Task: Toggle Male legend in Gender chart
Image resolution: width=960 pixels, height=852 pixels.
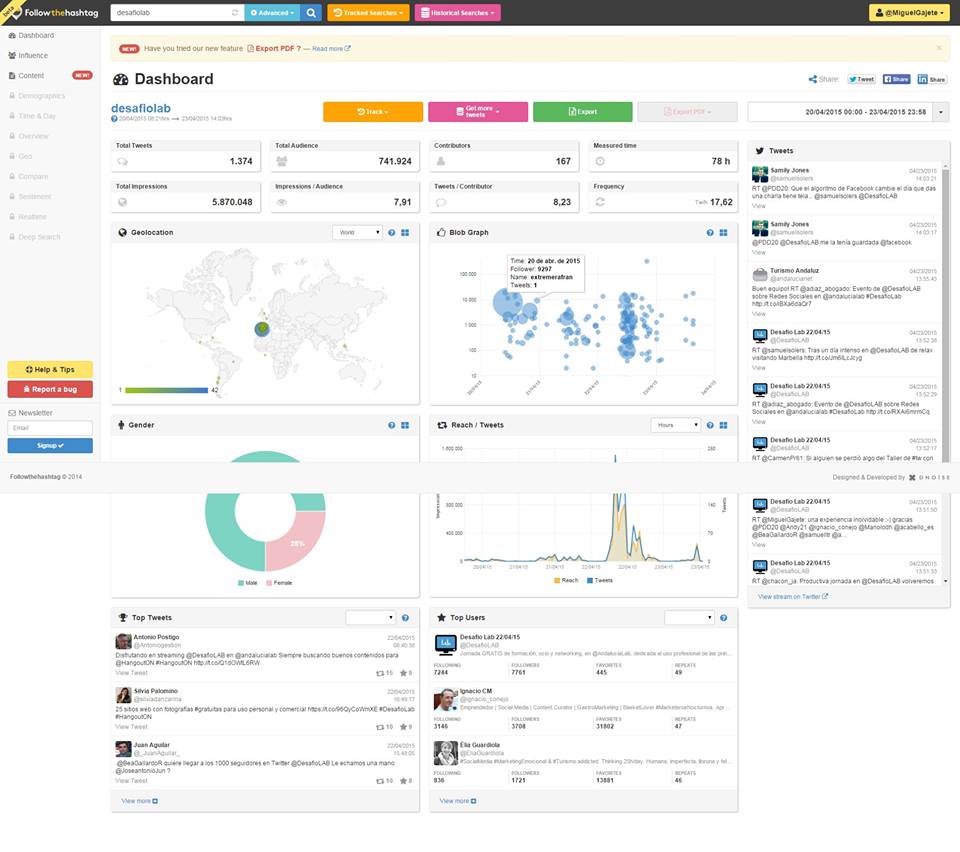Action: 247,583
